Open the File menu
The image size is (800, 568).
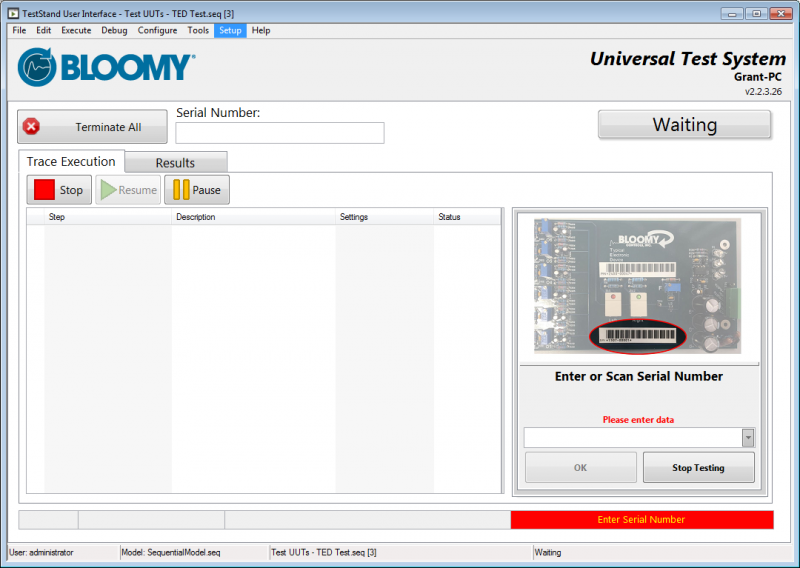[x=19, y=31]
